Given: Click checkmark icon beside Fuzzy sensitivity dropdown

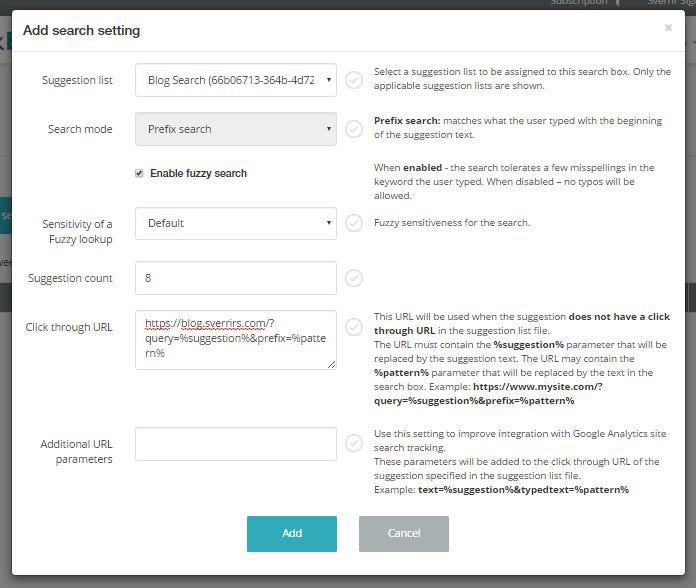Looking at the screenshot, I should (354, 223).
